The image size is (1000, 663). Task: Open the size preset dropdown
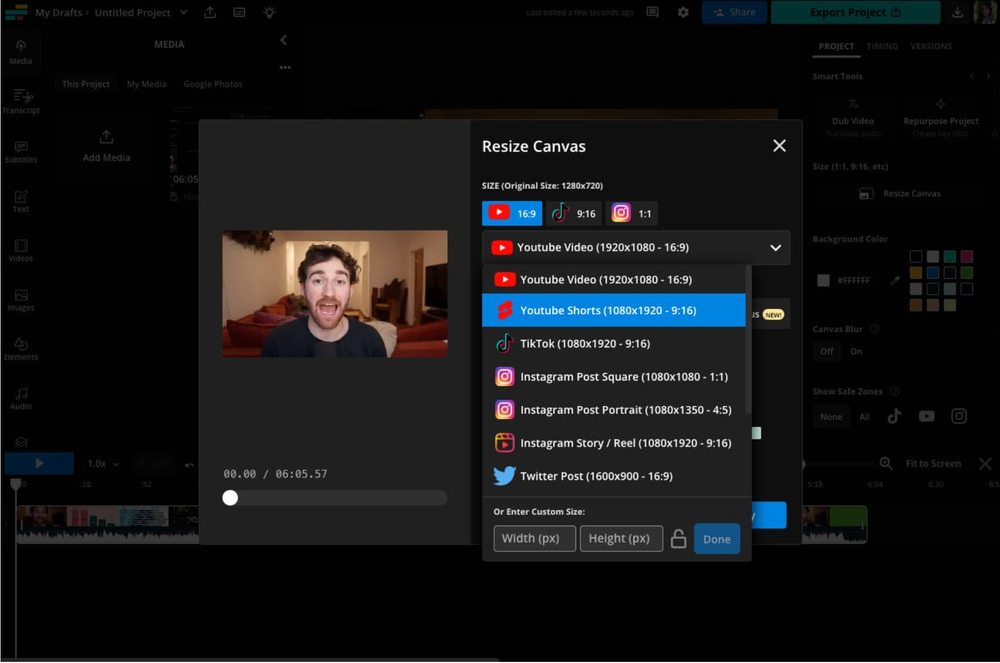click(x=635, y=247)
